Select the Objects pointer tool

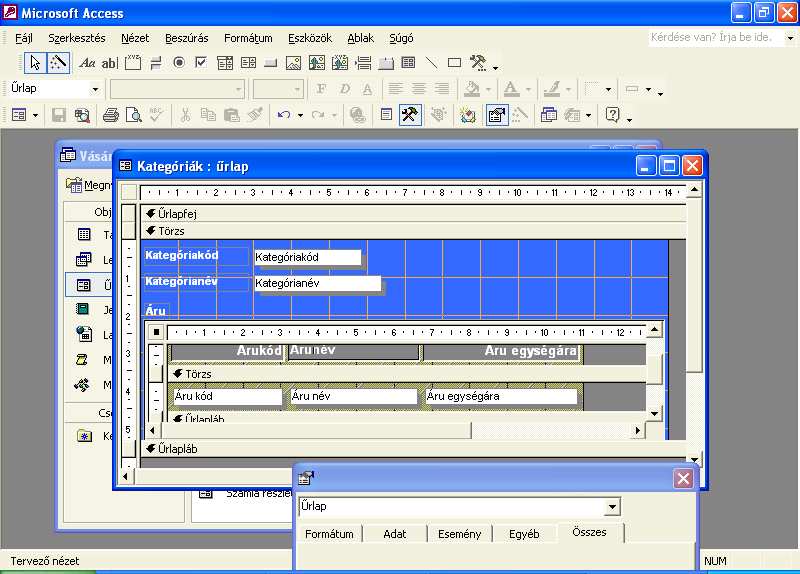[35, 63]
